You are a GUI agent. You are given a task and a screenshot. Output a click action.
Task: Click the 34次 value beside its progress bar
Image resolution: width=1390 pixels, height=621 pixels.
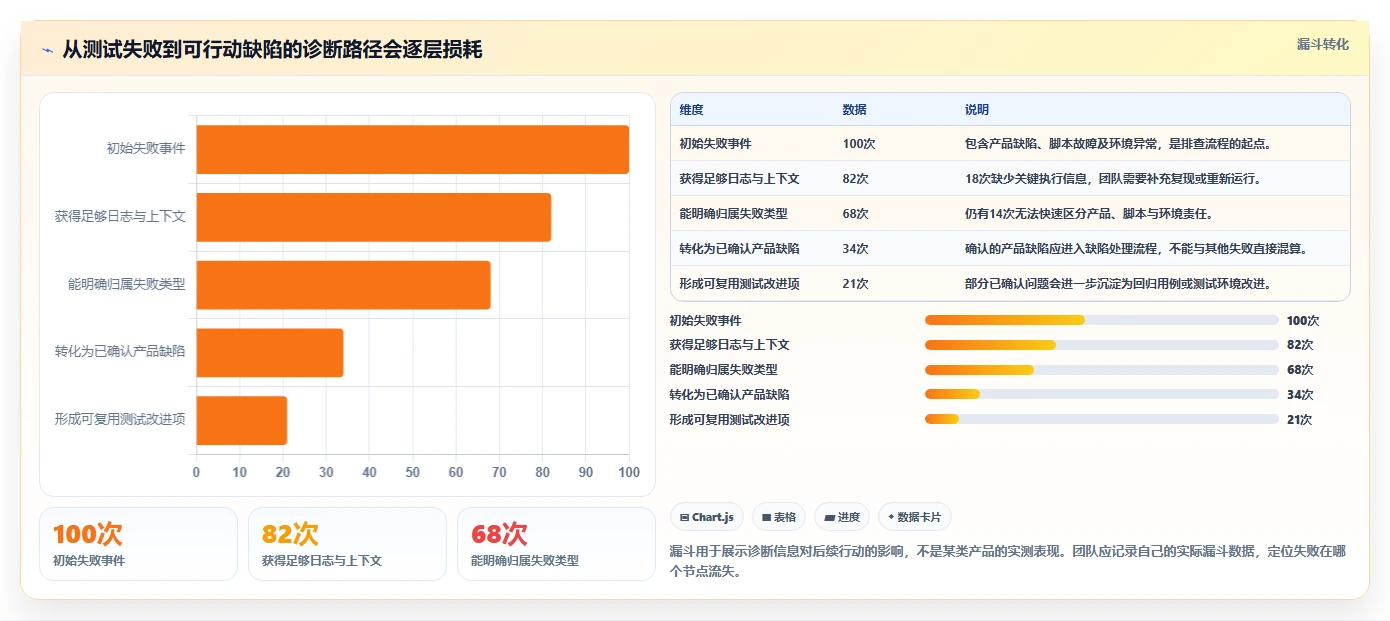1300,395
